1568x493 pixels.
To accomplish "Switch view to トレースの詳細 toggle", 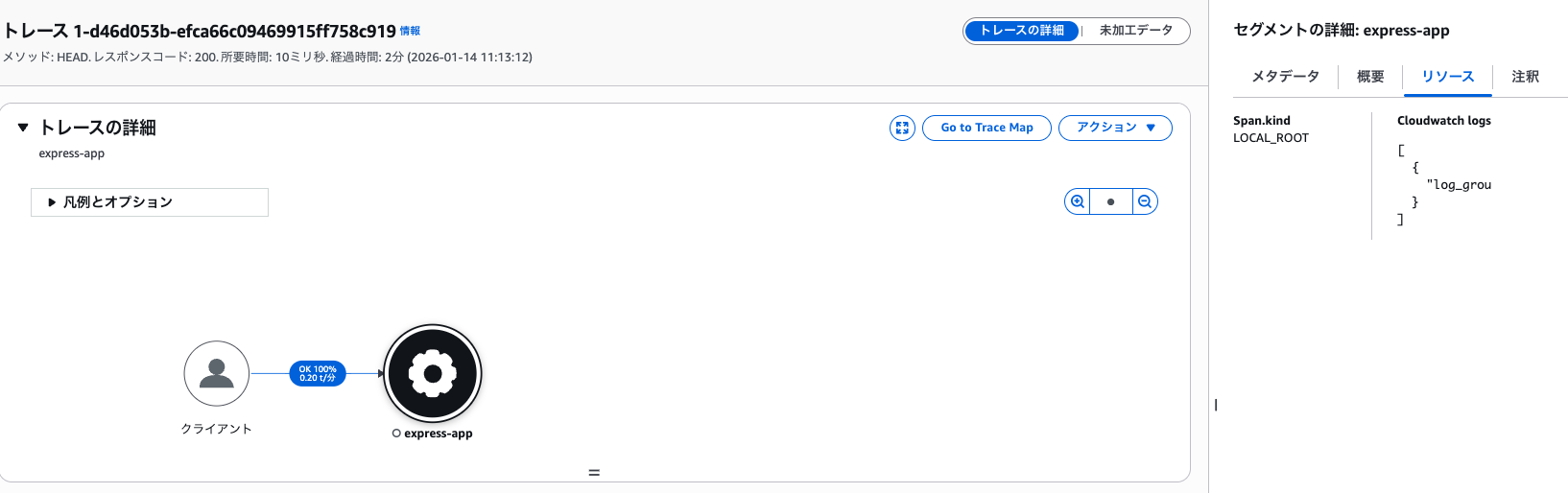I will pos(1022,31).
